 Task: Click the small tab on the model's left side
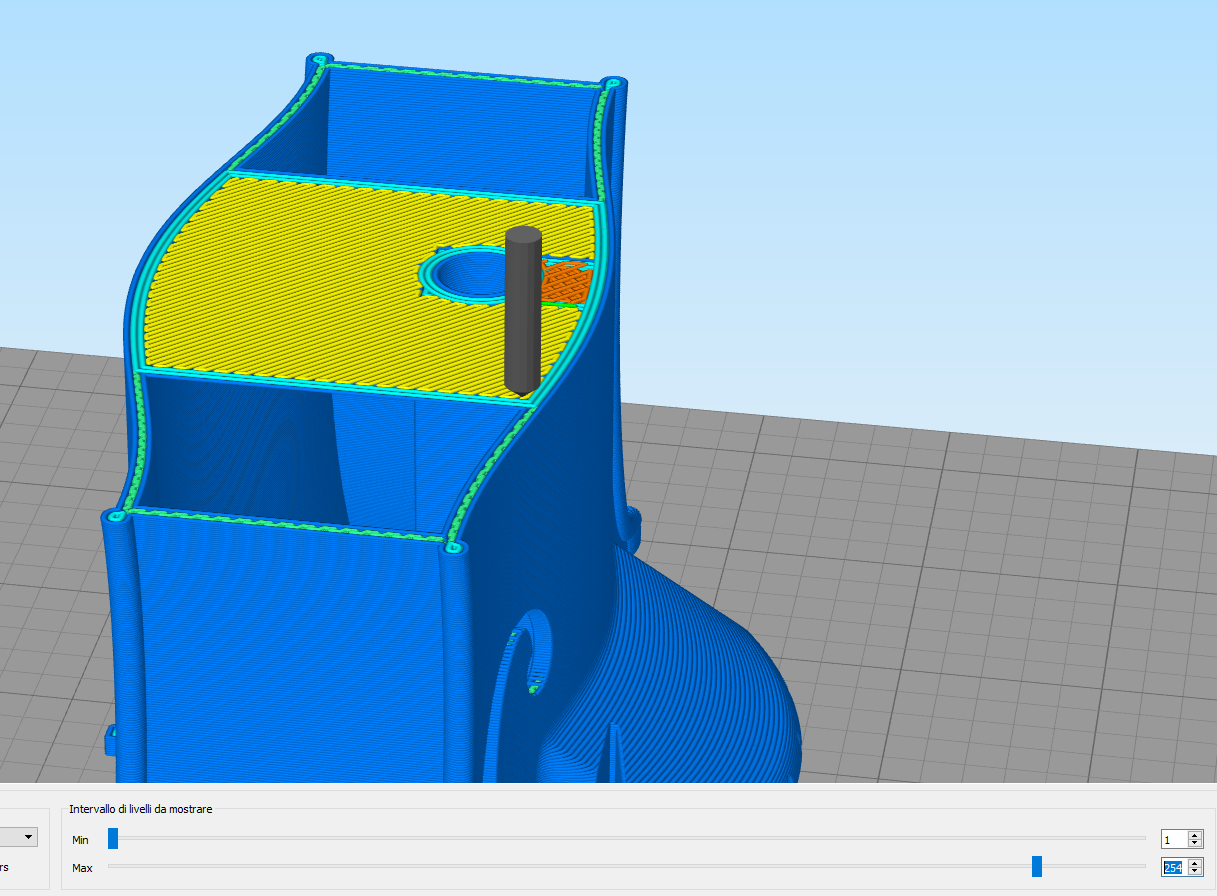tap(110, 739)
